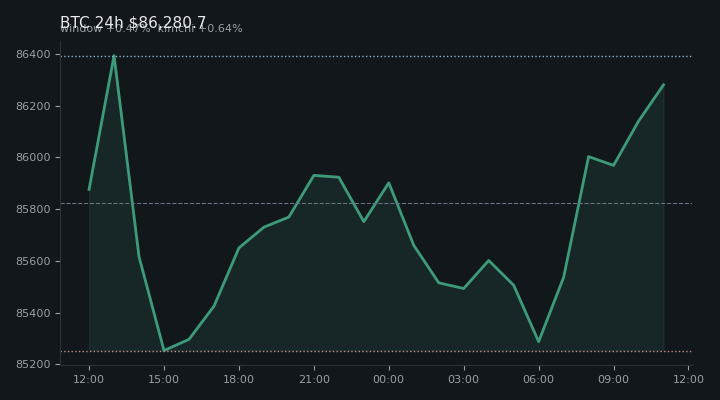Click the price line's dip at 06:00

click(x=539, y=342)
